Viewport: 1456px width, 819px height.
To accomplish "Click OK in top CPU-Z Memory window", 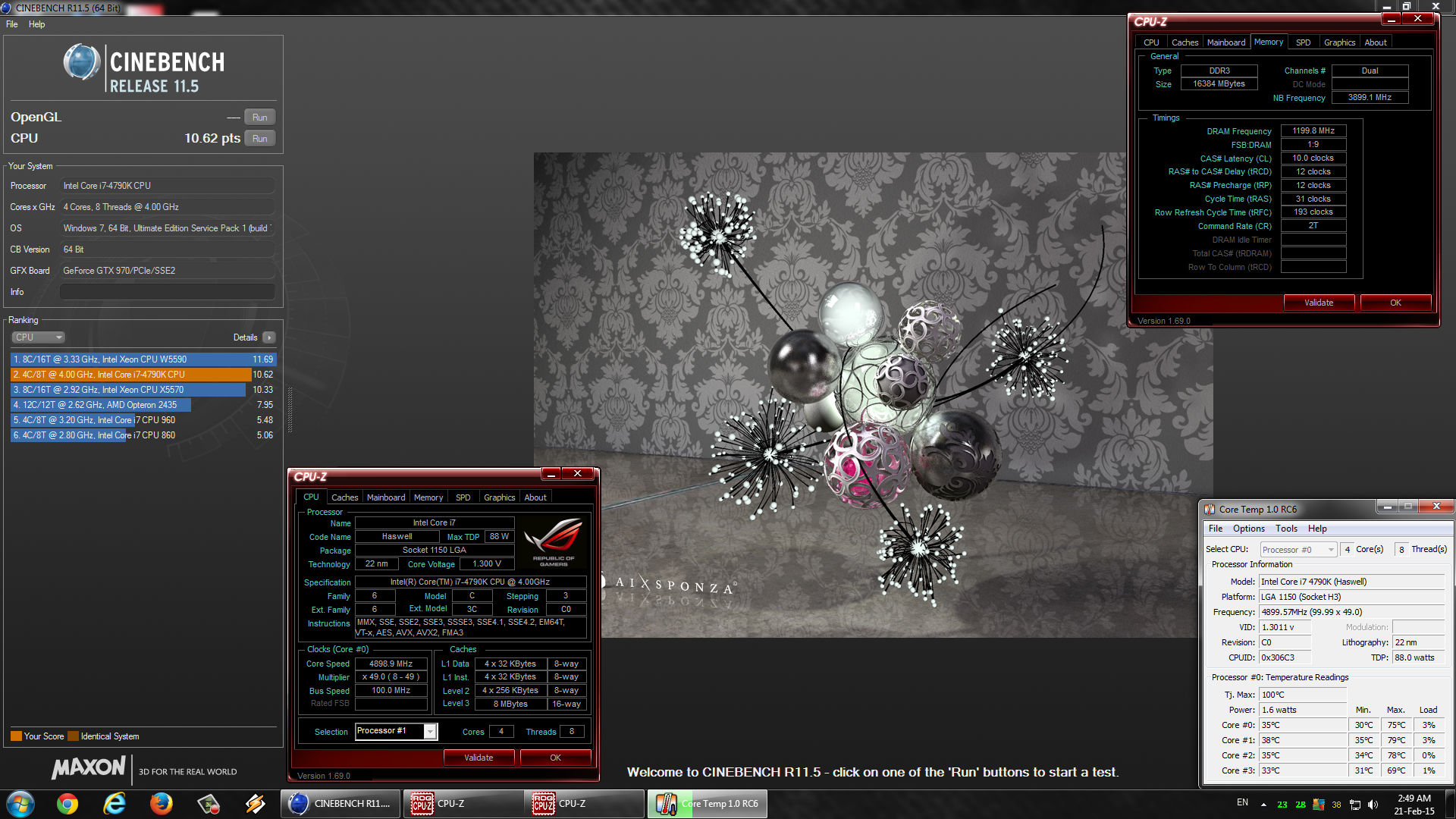I will point(1396,303).
